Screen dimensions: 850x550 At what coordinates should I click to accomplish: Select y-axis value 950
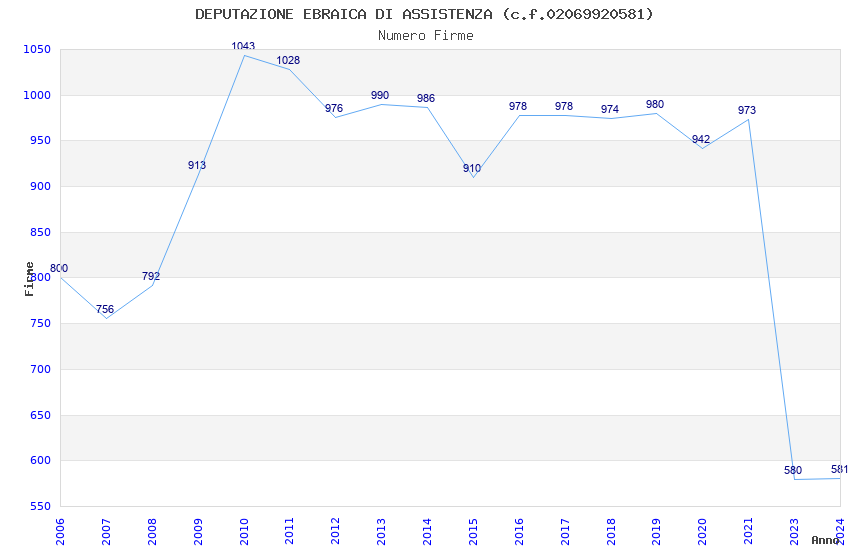point(40,141)
